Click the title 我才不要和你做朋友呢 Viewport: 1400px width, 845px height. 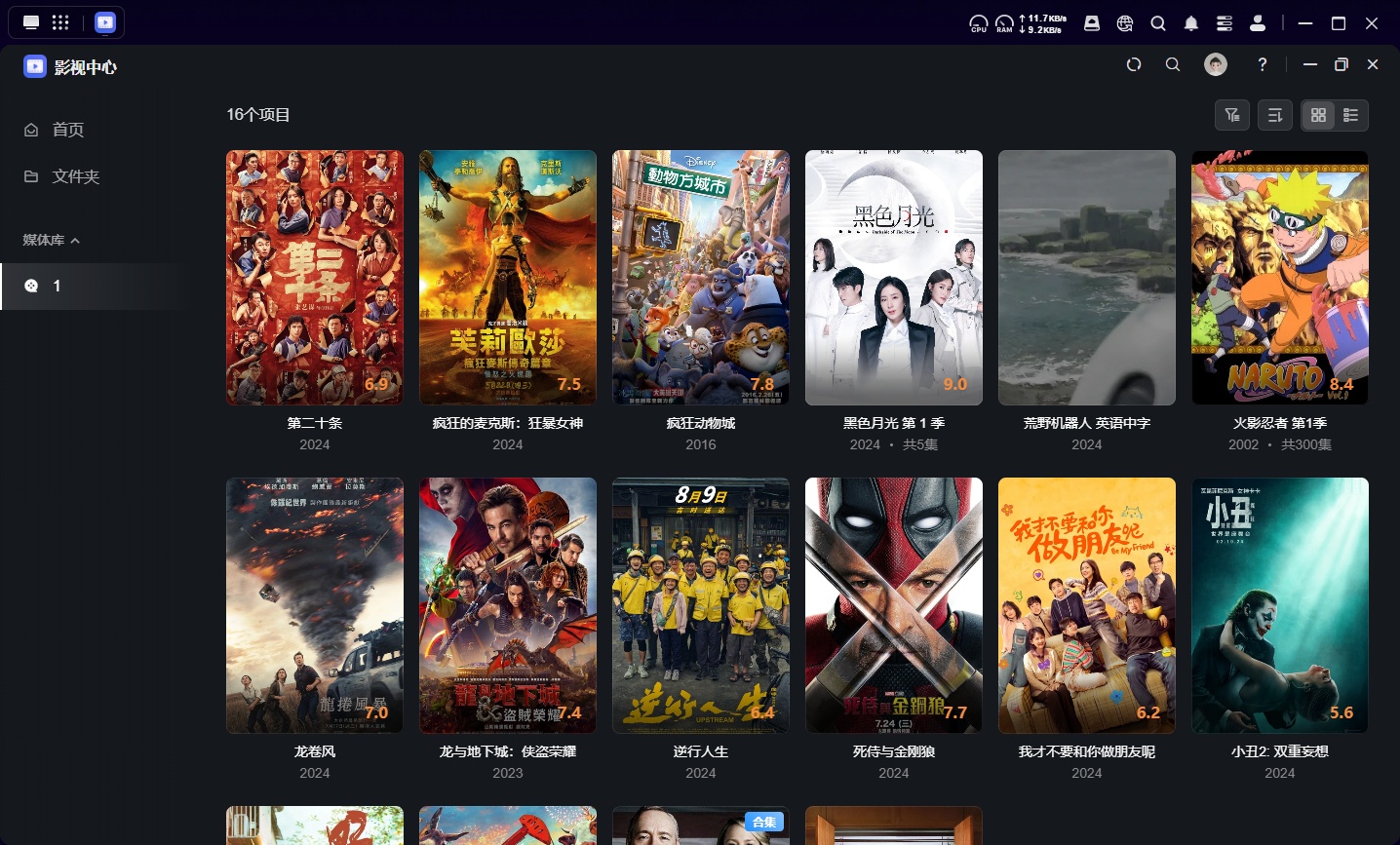[1087, 751]
